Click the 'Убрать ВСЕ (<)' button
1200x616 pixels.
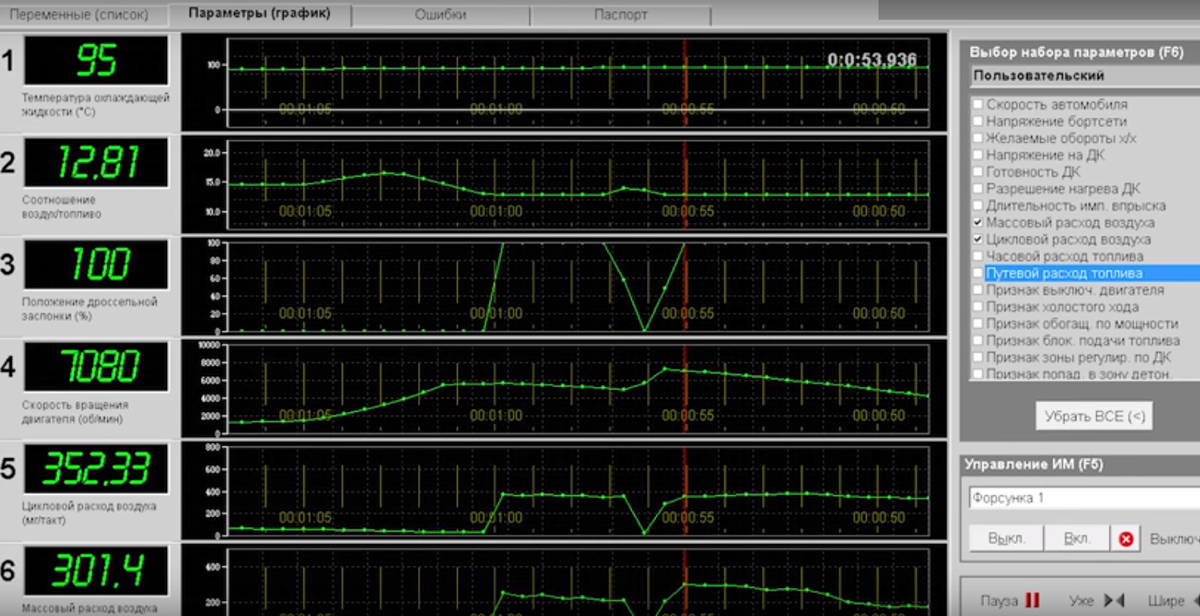point(1094,415)
